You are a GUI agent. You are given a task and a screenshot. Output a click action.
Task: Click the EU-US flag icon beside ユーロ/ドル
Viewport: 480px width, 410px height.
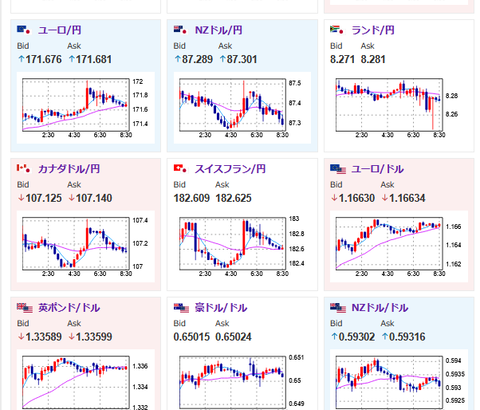(338, 169)
